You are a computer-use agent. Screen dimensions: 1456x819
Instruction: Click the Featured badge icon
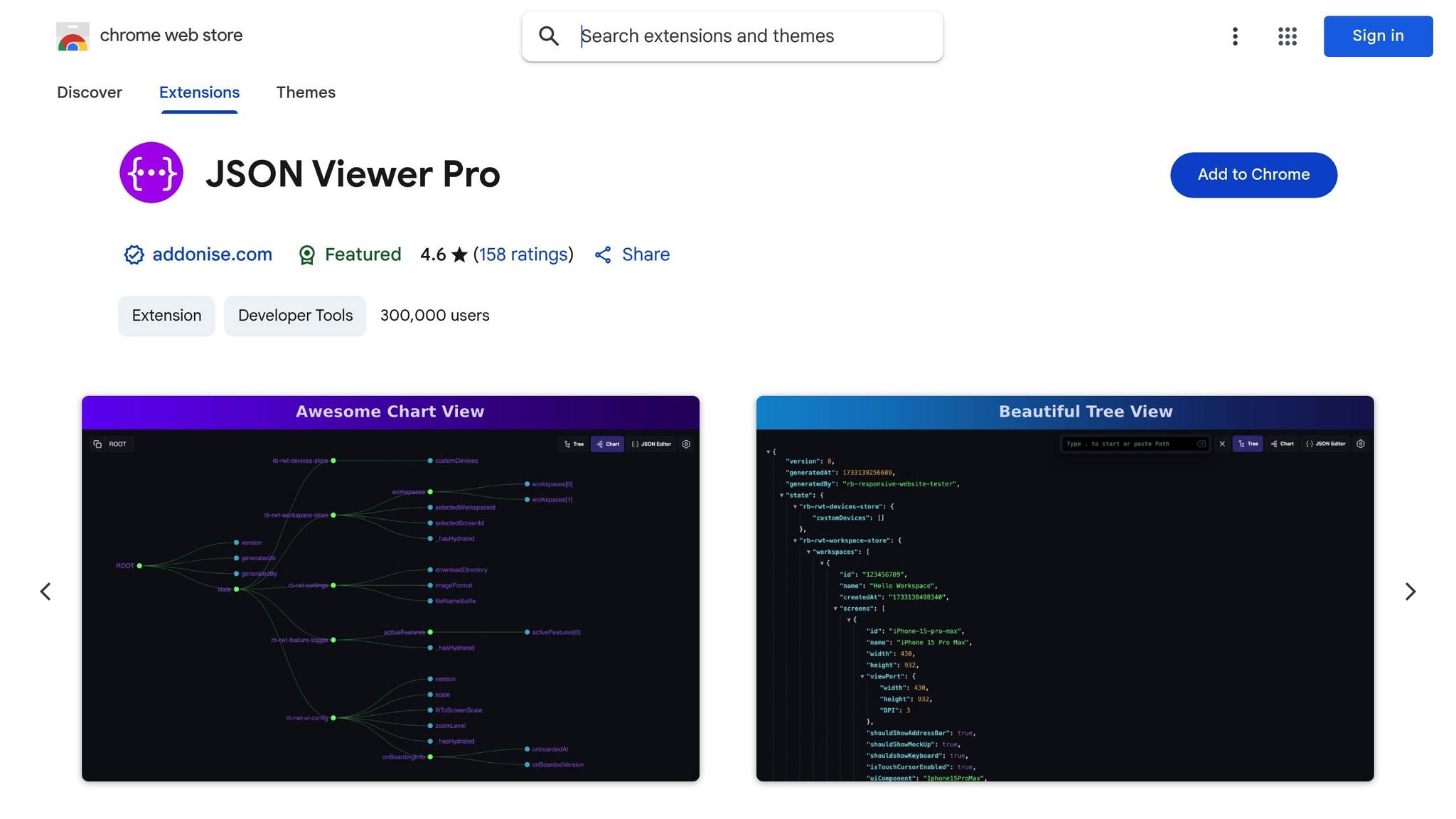point(307,255)
